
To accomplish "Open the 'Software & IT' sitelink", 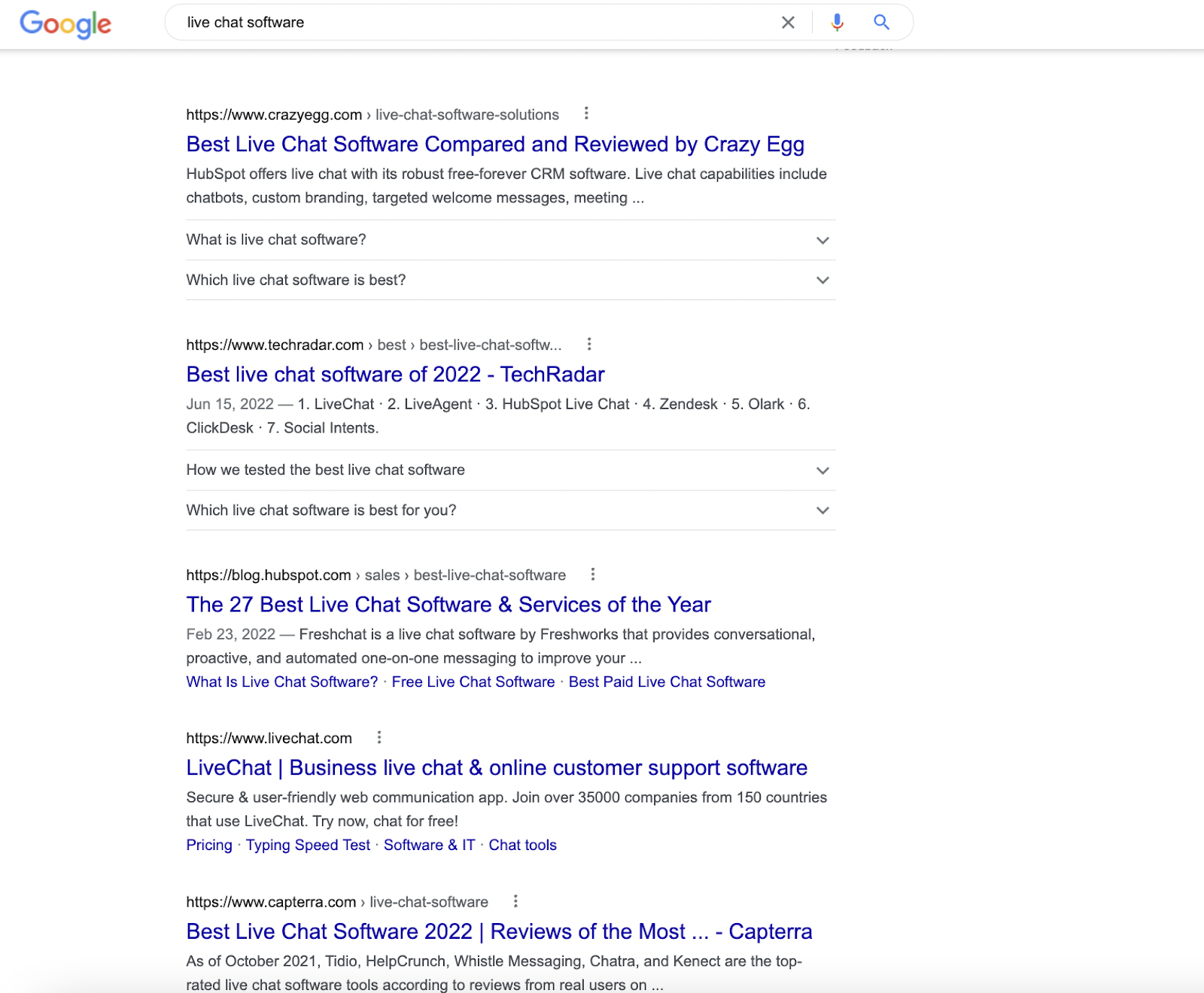I will click(429, 846).
